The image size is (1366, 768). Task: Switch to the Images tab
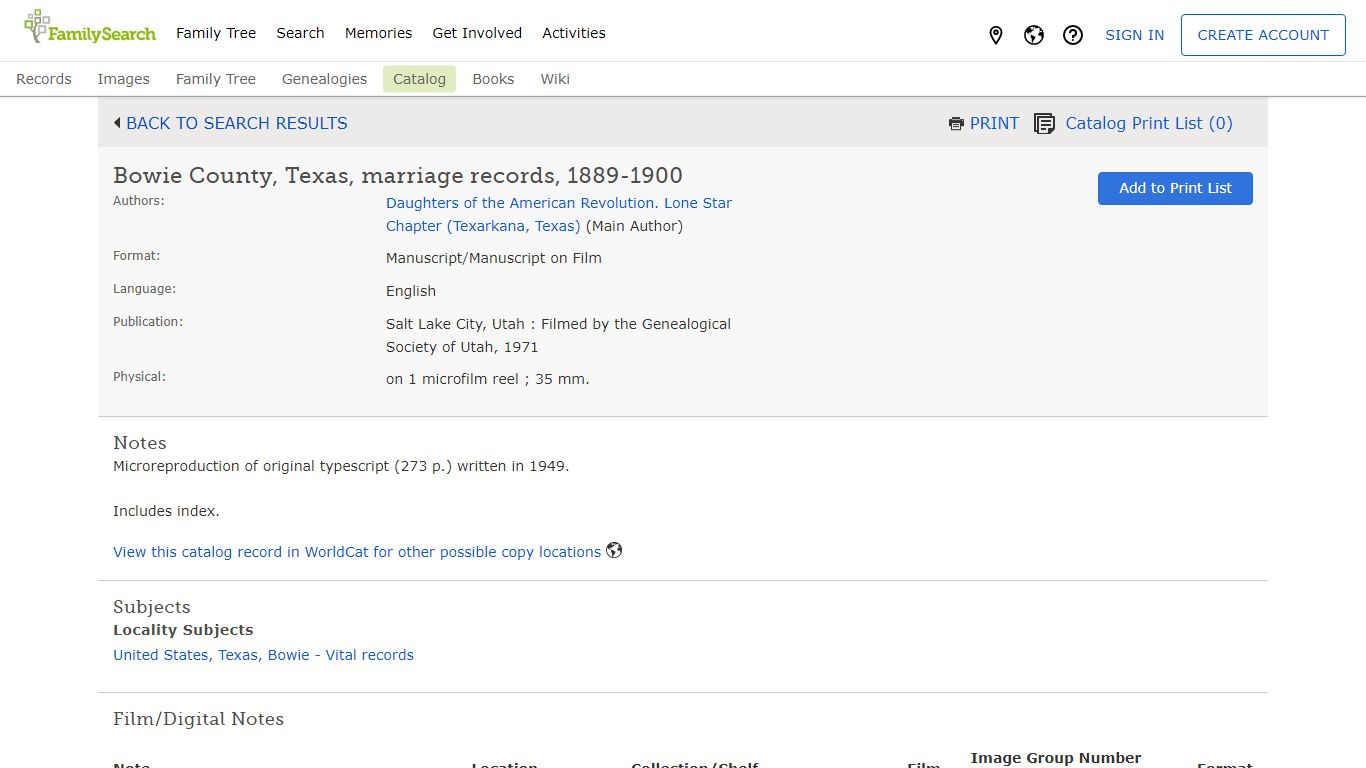tap(123, 79)
